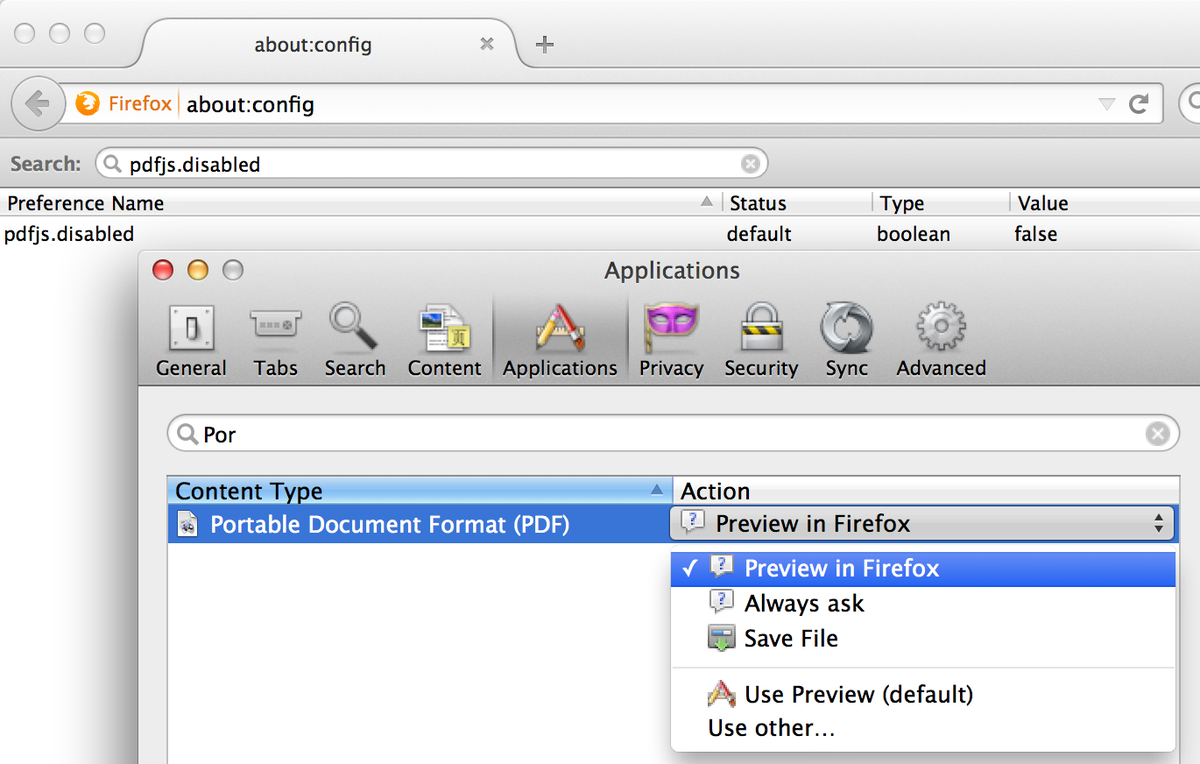Click the 'default' status cell
This screenshot has width=1200, height=764.
[759, 234]
